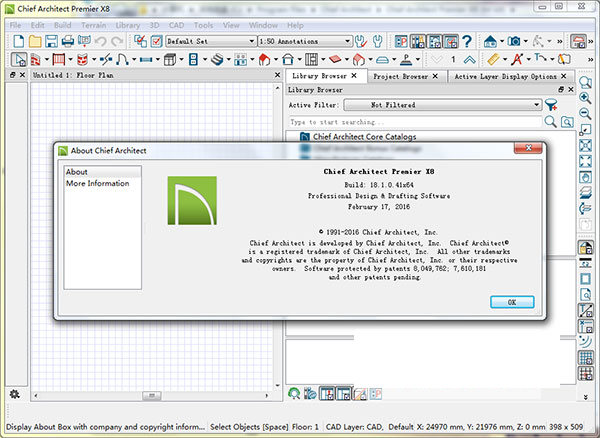Expand the dropdown arrow next to Wall tools

coord(47,60)
